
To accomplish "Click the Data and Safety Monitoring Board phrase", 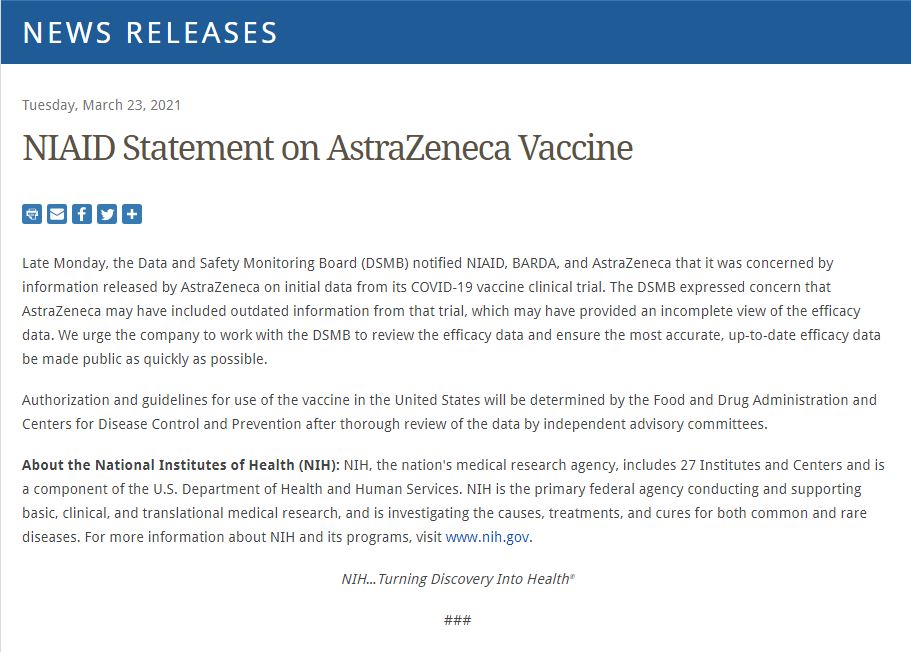I will [260, 264].
